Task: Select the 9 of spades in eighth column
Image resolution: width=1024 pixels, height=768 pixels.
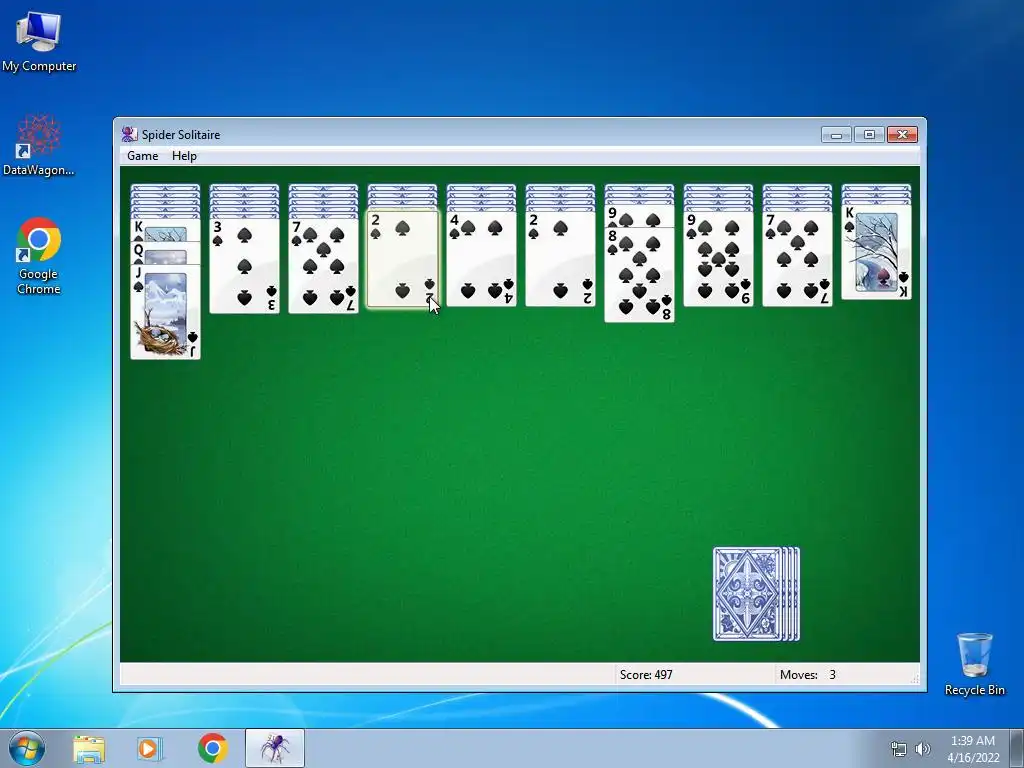Action: 718,259
